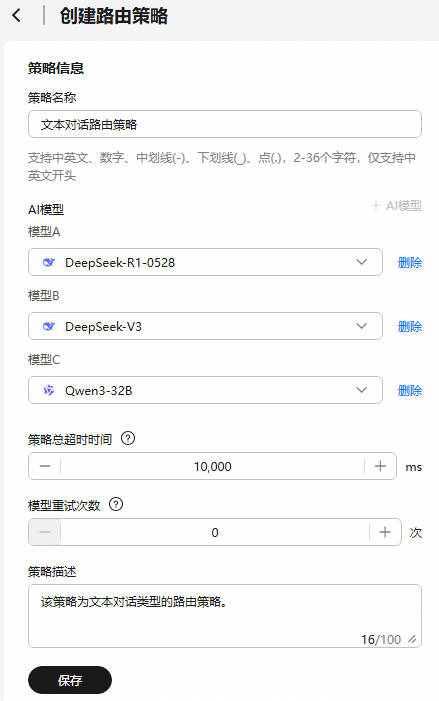Expand the 模型A DeepSeek-R1-0528 dropdown
This screenshot has width=439, height=701.
point(205,262)
